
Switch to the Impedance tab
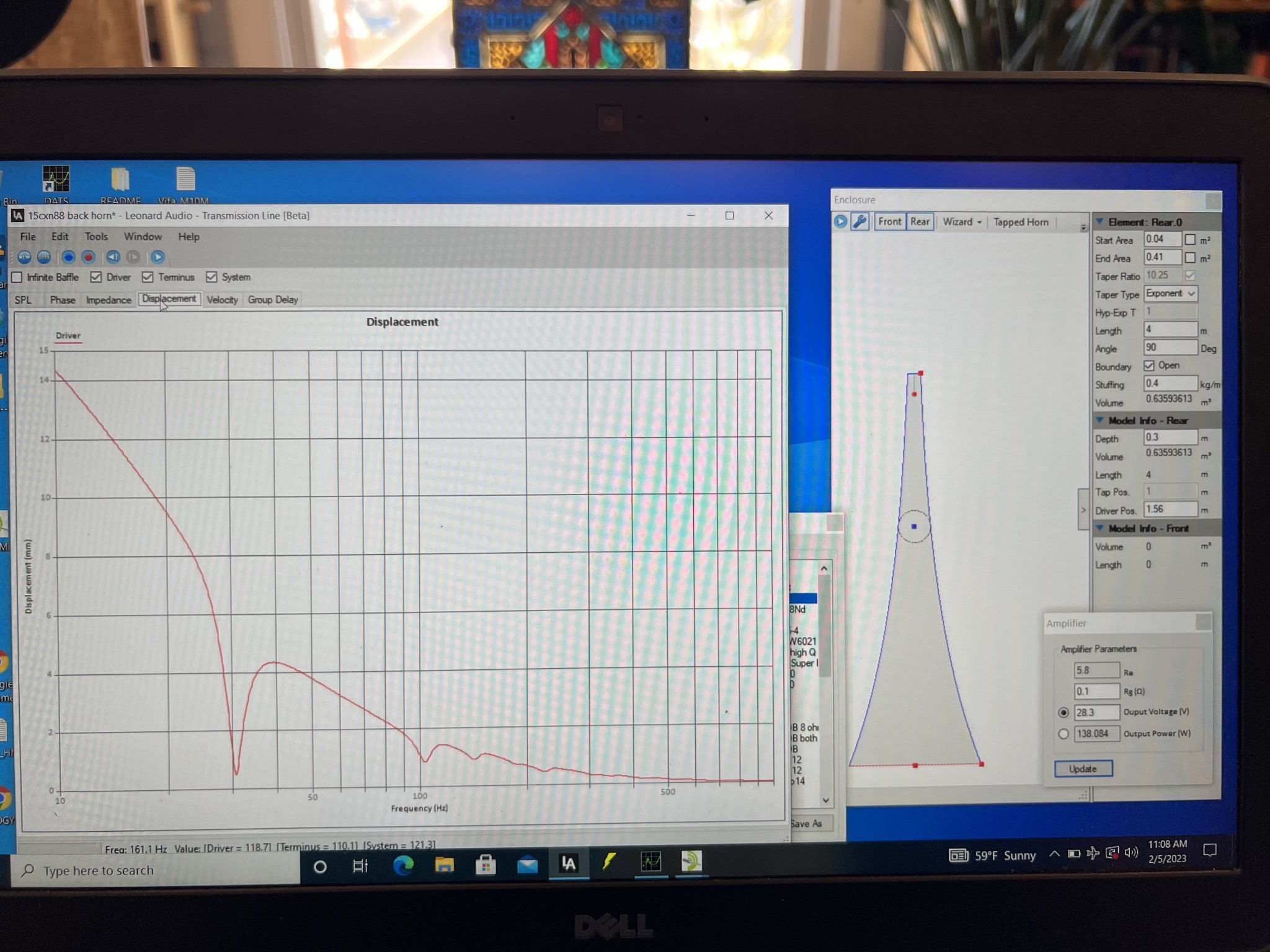pyautogui.click(x=109, y=299)
